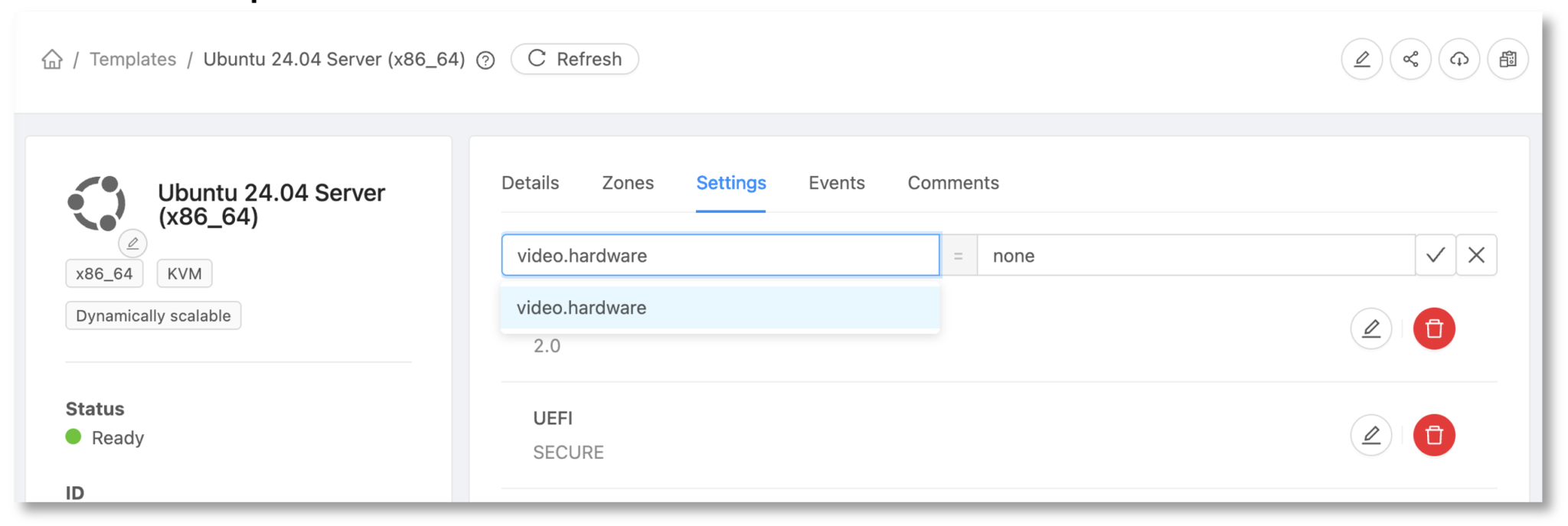Open the Templates breadcrumb link
This screenshot has width=1568, height=526.
point(132,59)
